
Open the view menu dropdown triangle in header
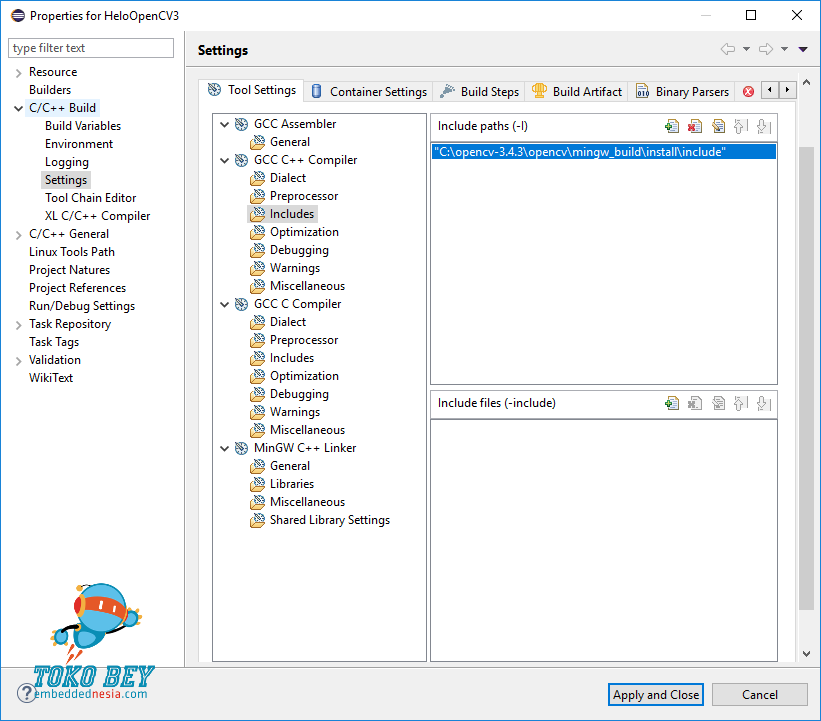point(803,50)
